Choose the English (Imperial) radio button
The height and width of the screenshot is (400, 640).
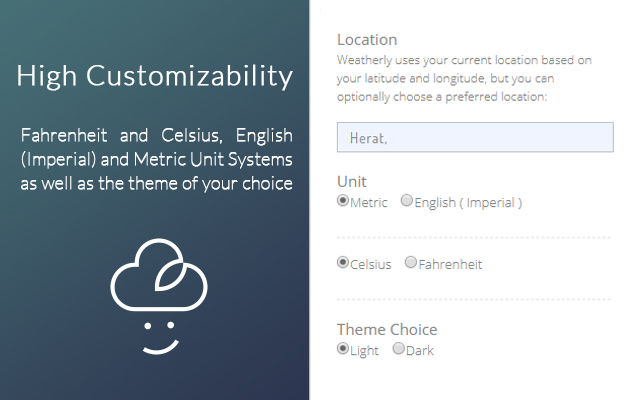[x=407, y=201]
